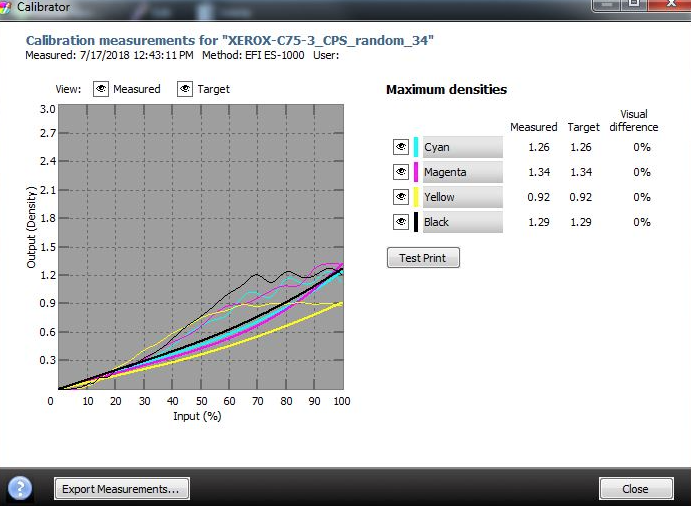Hide the Yellow channel eye icon

[x=401, y=197]
